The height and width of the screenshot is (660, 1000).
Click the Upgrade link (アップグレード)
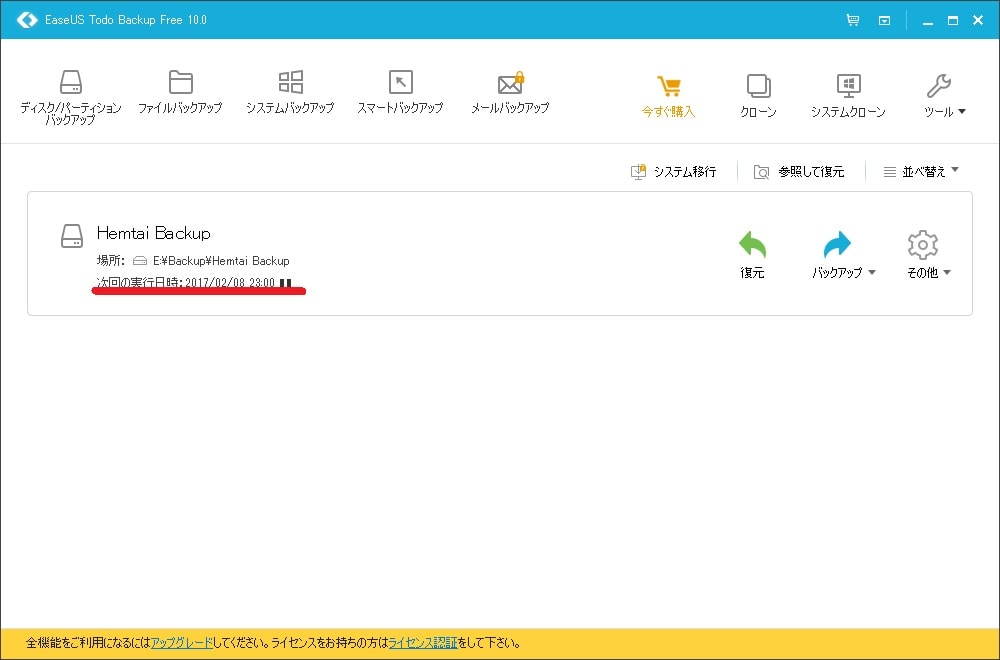[181, 643]
